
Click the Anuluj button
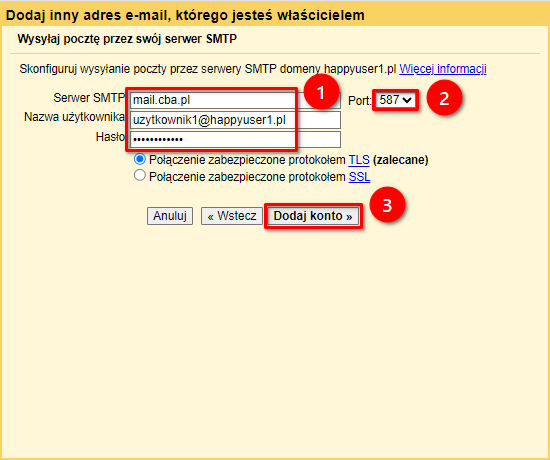pyautogui.click(x=170, y=216)
